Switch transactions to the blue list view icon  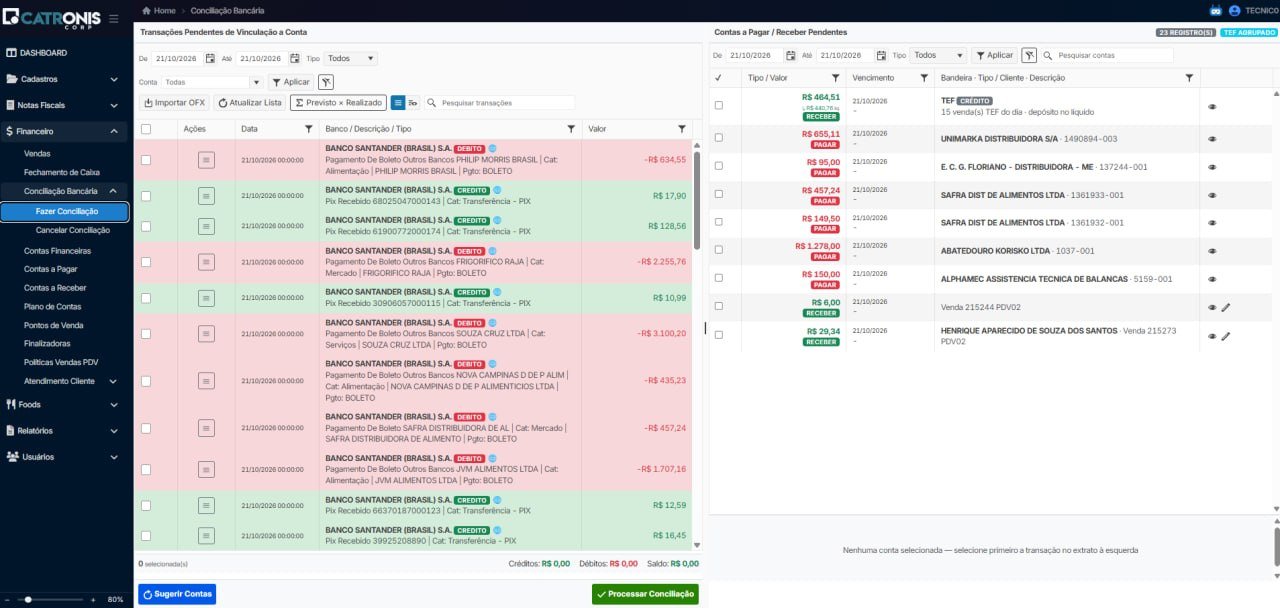click(397, 102)
